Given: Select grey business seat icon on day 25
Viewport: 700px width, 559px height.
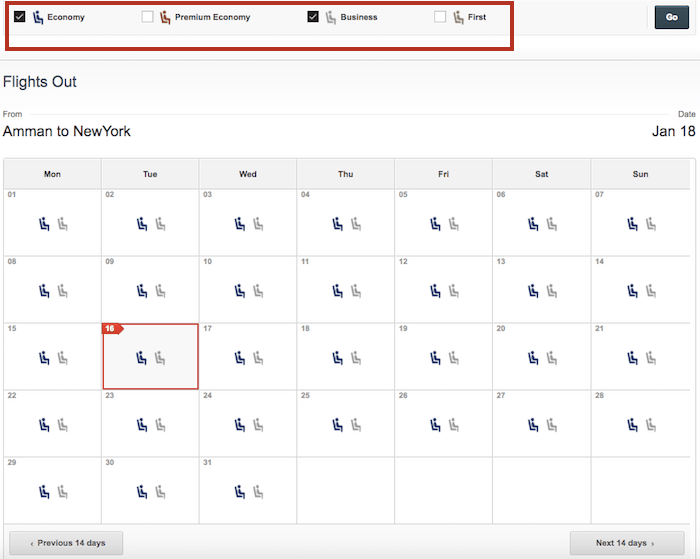Looking at the screenshot, I should tap(356, 425).
